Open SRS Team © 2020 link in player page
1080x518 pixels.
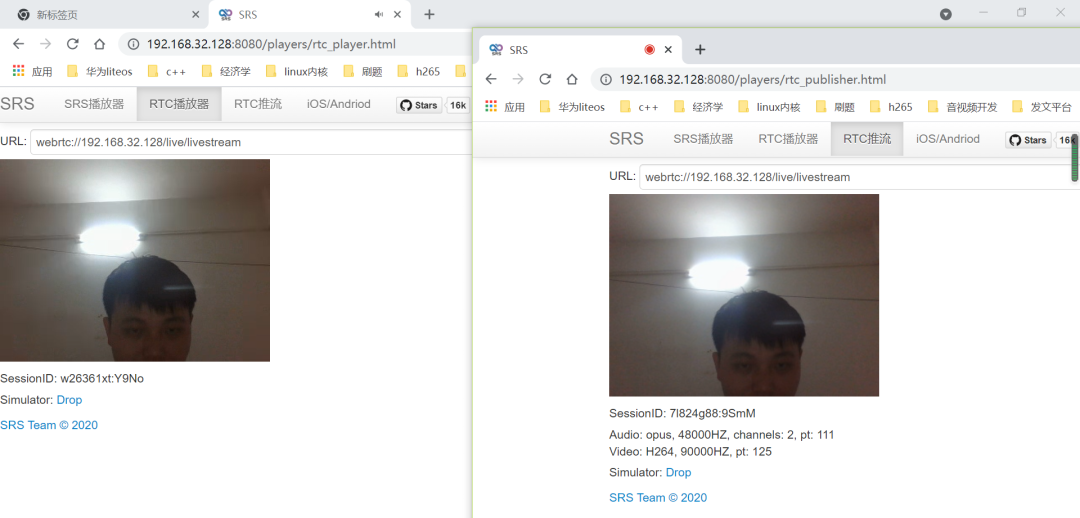point(49,425)
